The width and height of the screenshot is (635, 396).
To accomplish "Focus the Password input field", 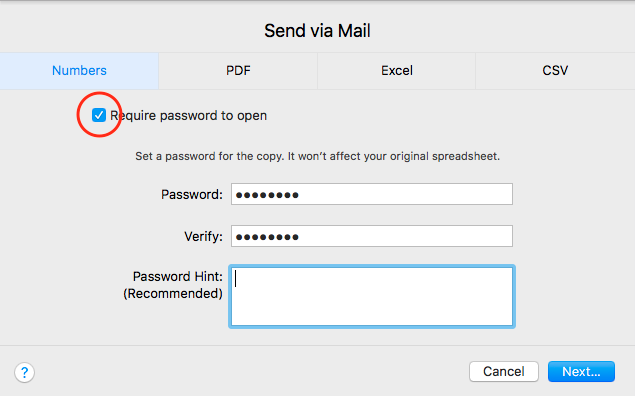I will (372, 194).
